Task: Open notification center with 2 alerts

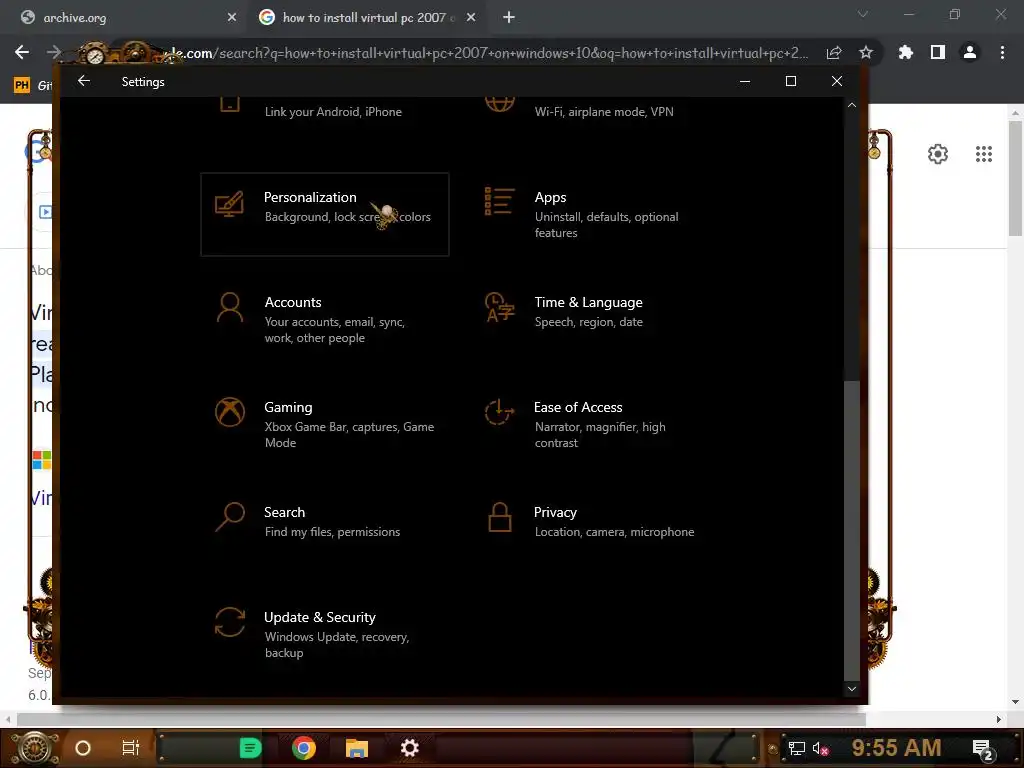Action: (983, 749)
